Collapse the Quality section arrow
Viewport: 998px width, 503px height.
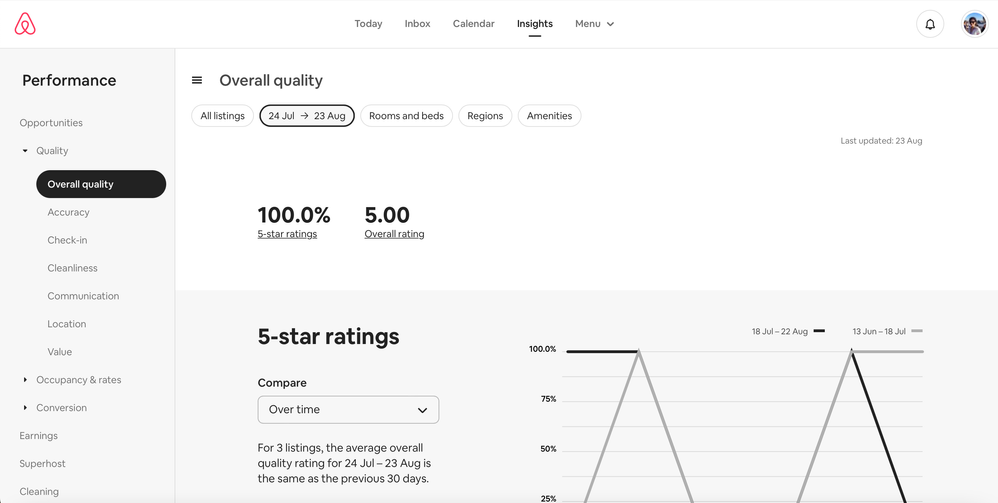point(25,151)
